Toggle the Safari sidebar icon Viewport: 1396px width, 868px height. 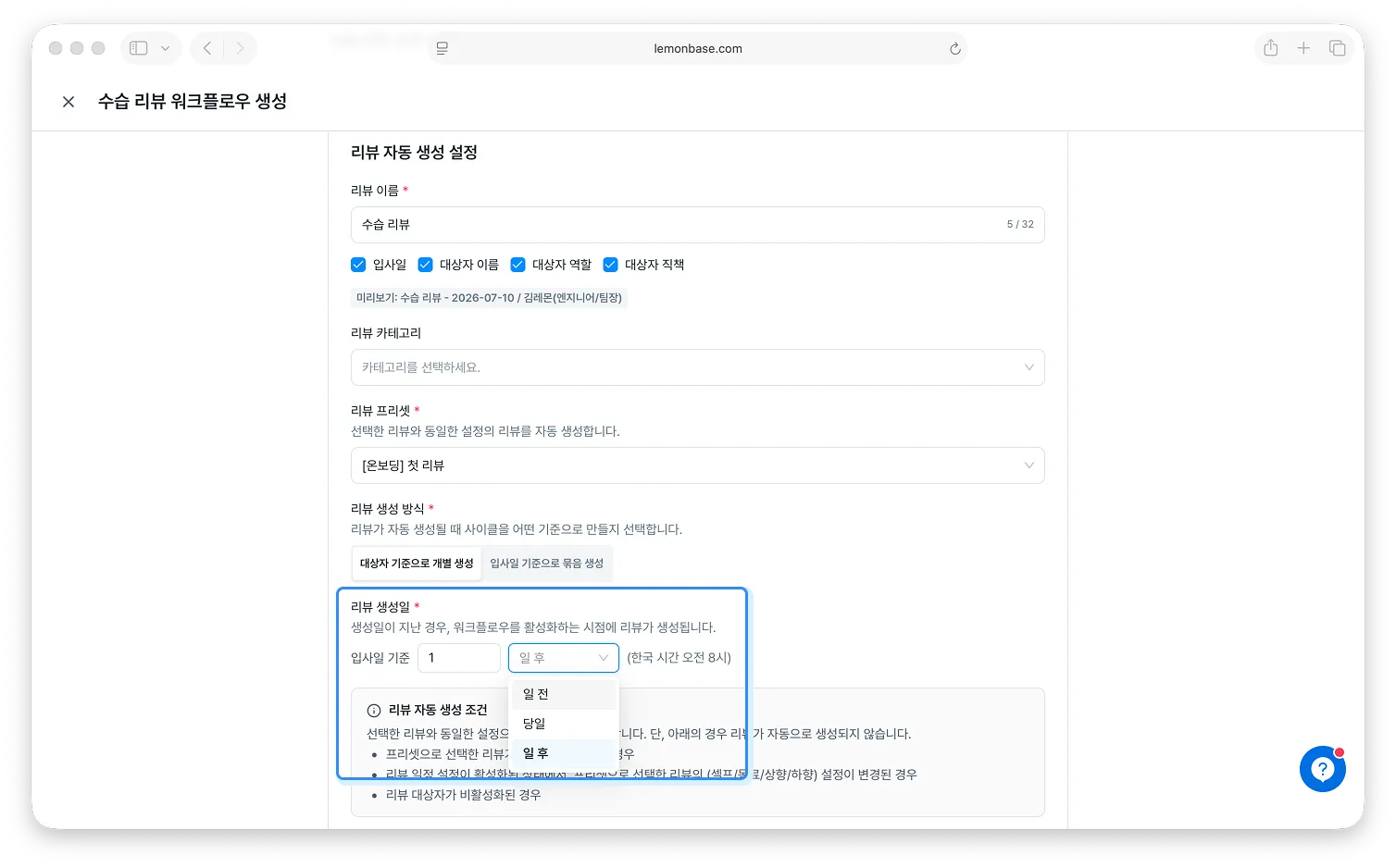pos(139,48)
